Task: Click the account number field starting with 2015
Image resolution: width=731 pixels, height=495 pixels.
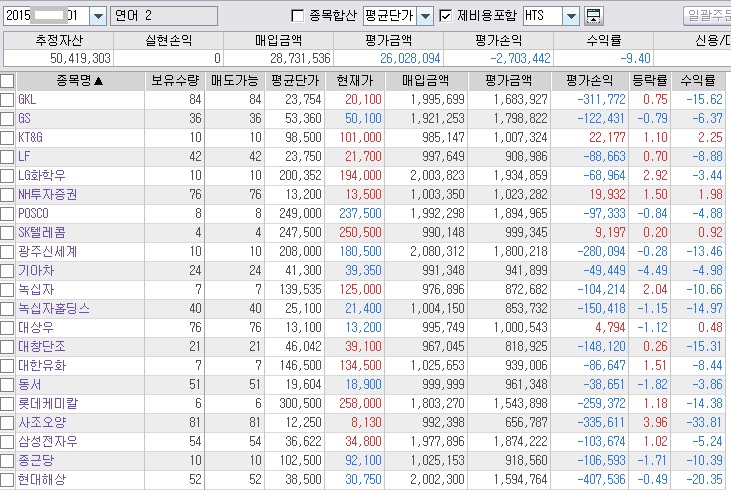Action: [46, 16]
